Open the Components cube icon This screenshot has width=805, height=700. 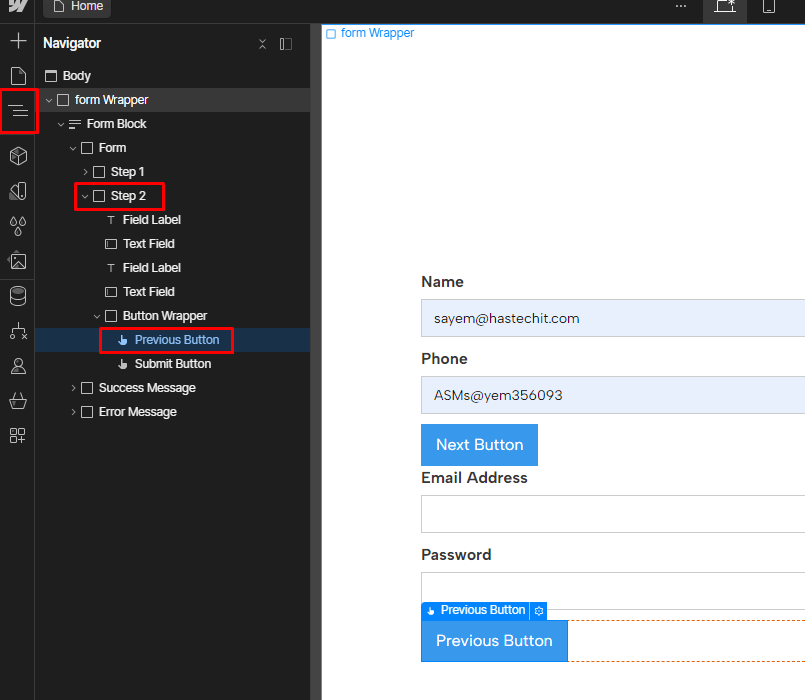point(18,156)
